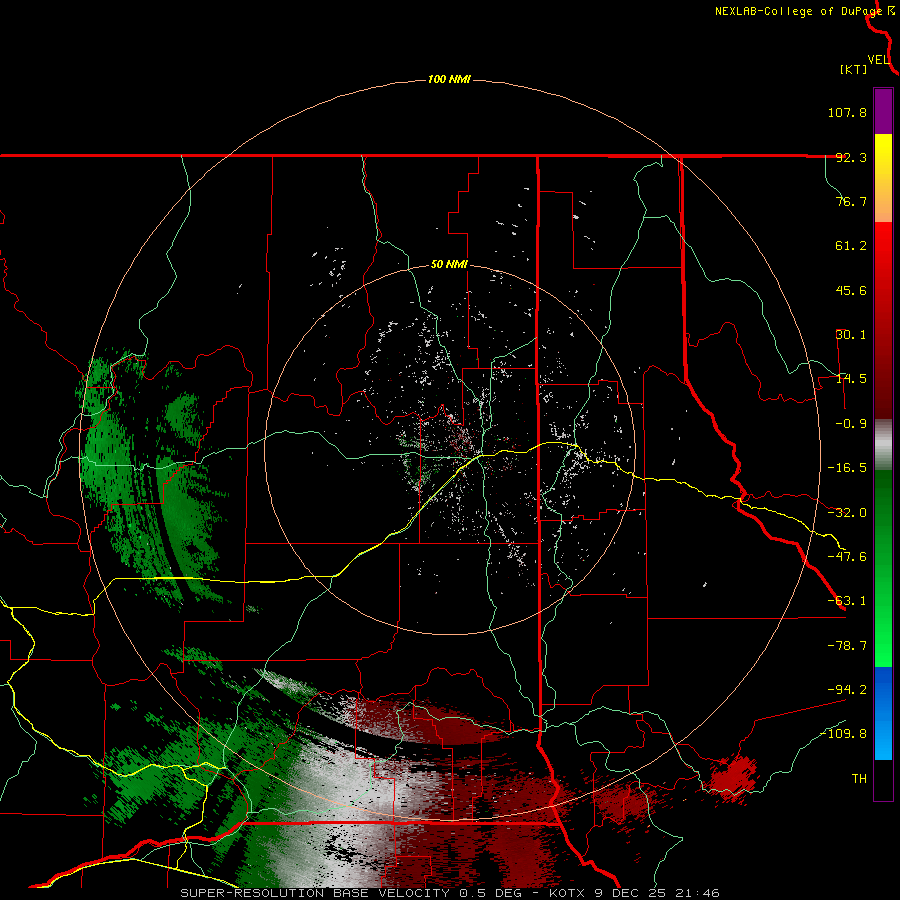Image resolution: width=900 pixels, height=900 pixels.
Task: Click the -78.7 legend value
Action: click(x=847, y=646)
